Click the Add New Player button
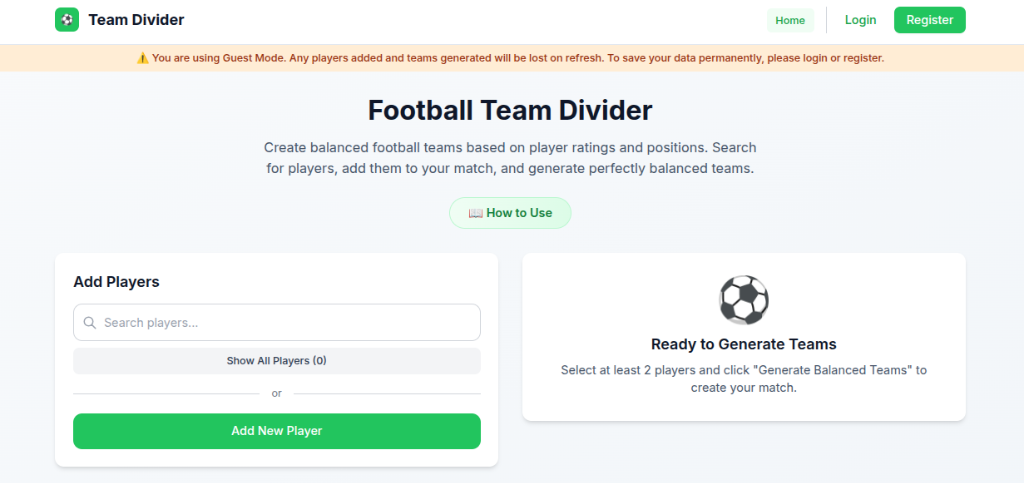The image size is (1024, 483). 276,431
